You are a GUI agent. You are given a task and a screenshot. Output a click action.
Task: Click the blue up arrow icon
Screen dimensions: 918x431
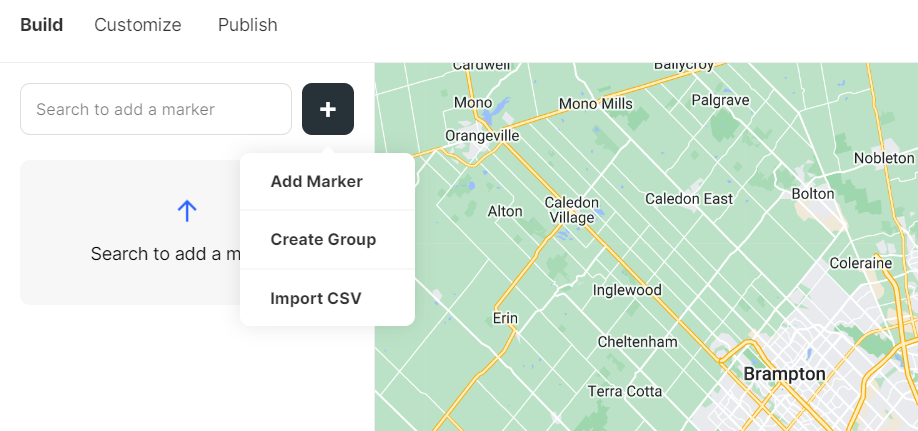187,211
